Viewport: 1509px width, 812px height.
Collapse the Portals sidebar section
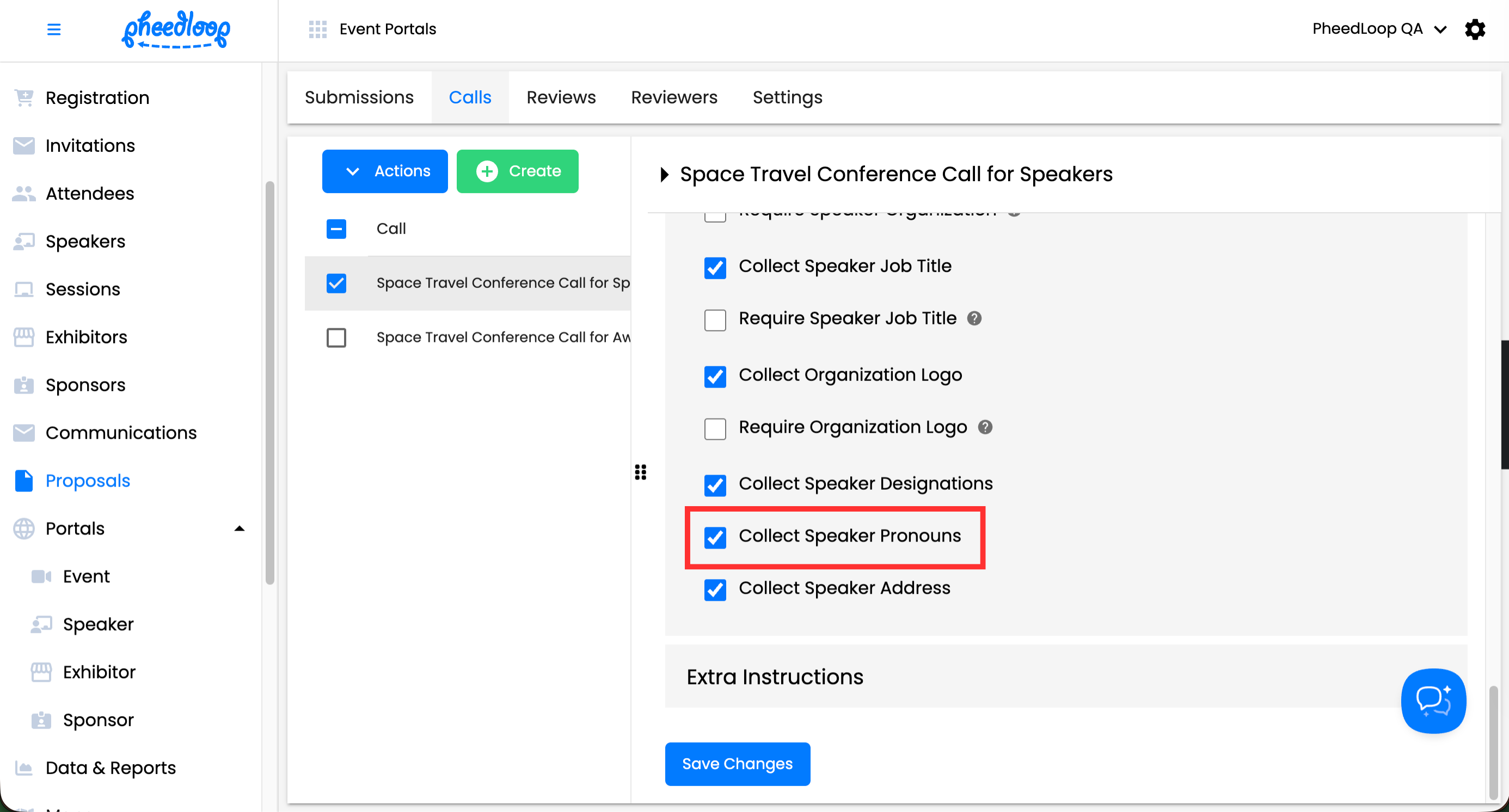point(239,528)
